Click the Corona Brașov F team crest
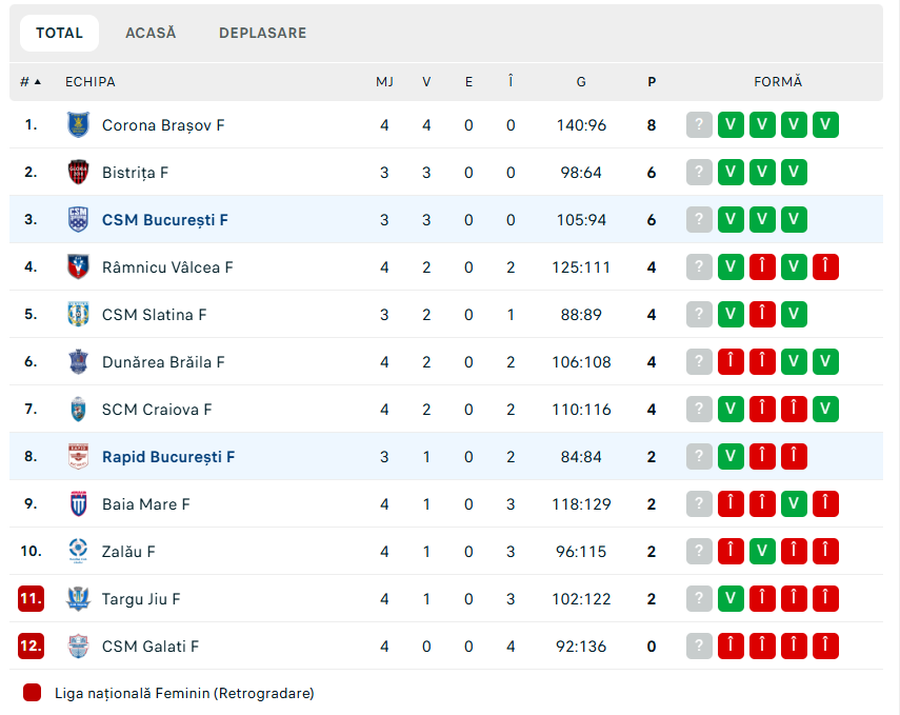The image size is (900, 715). [x=78, y=125]
